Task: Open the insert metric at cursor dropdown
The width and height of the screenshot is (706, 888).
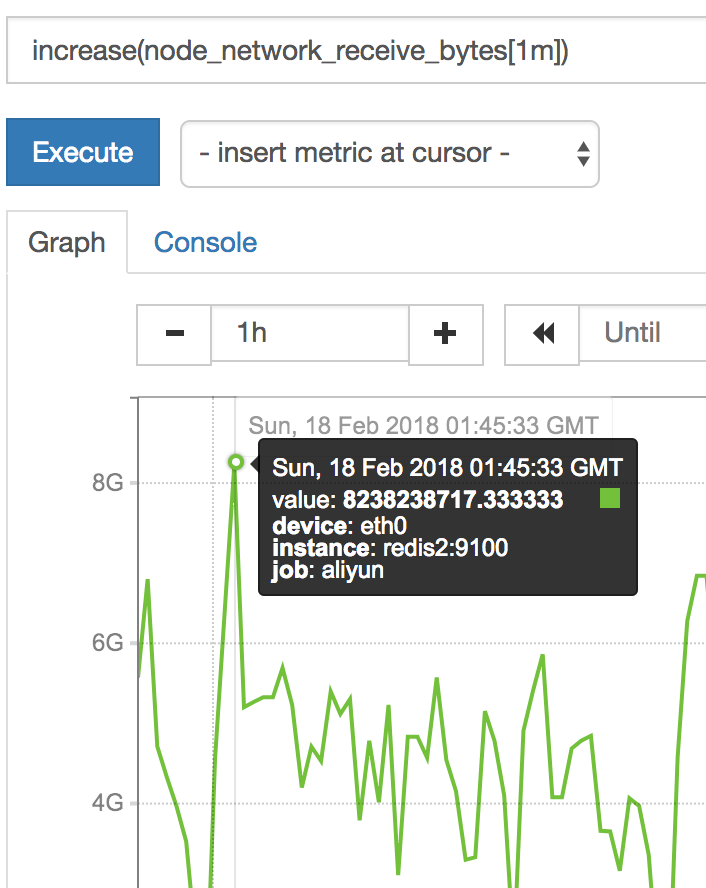Action: [x=390, y=153]
